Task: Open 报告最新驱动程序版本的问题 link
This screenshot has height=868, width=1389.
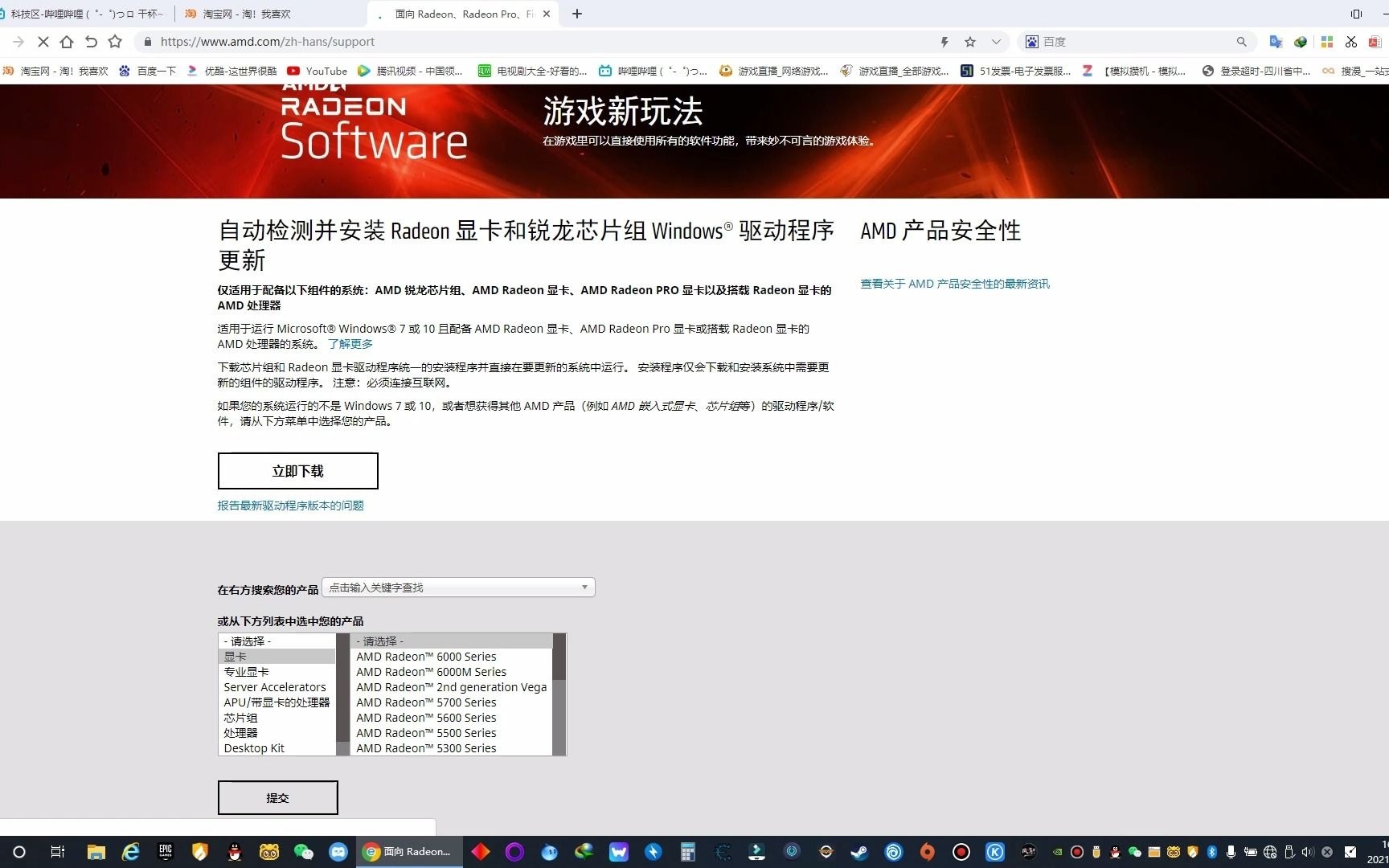Action: tap(291, 506)
